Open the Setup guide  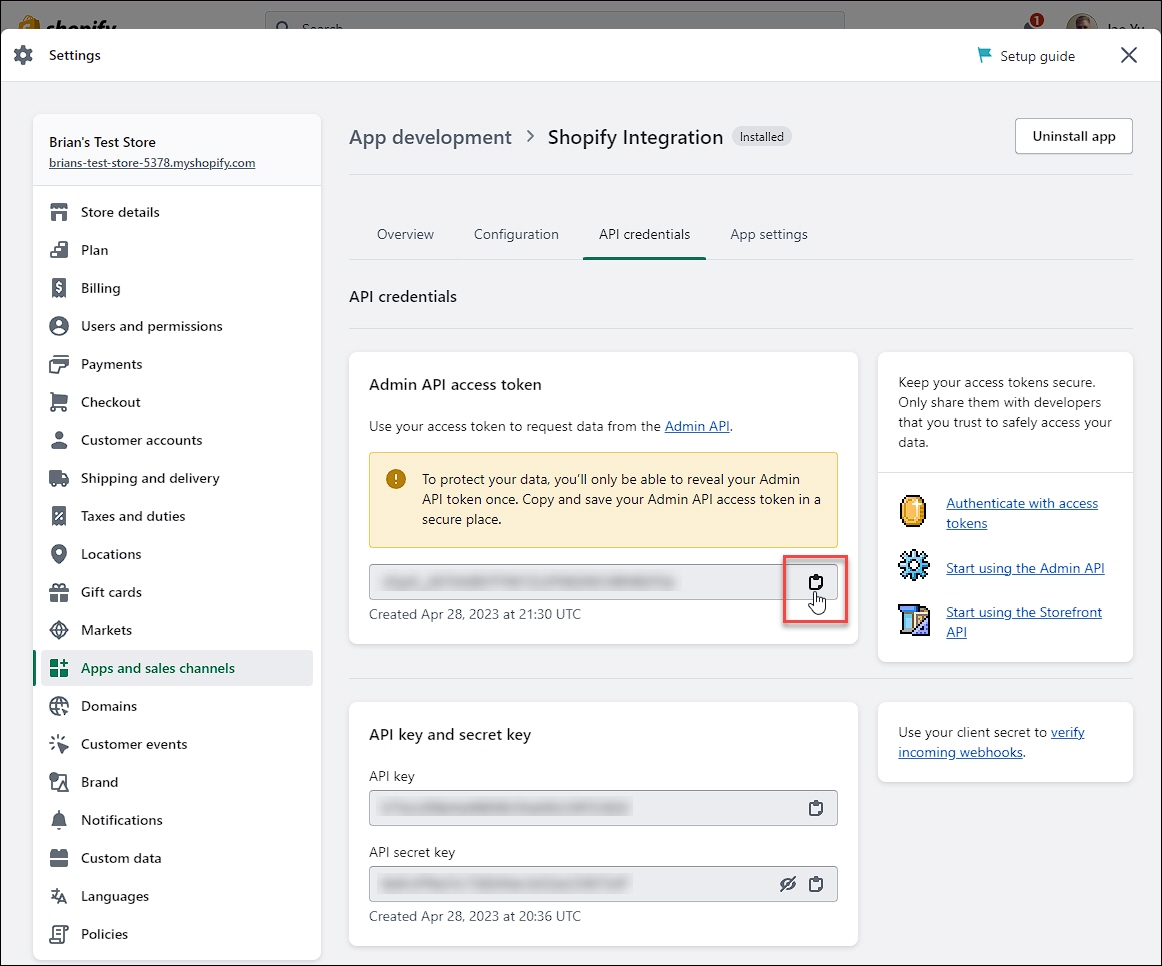click(x=1026, y=56)
